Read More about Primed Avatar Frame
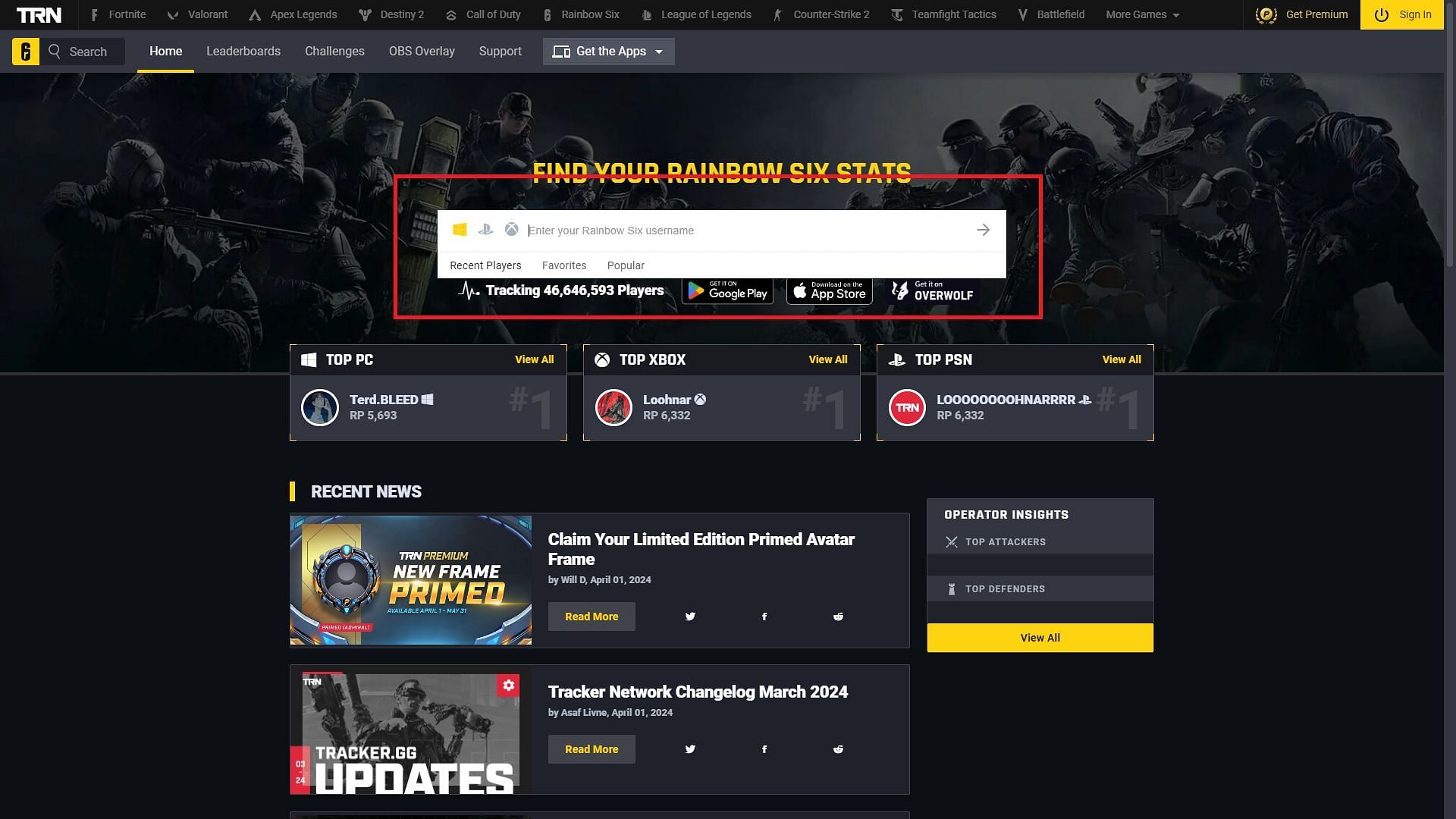 coord(591,616)
